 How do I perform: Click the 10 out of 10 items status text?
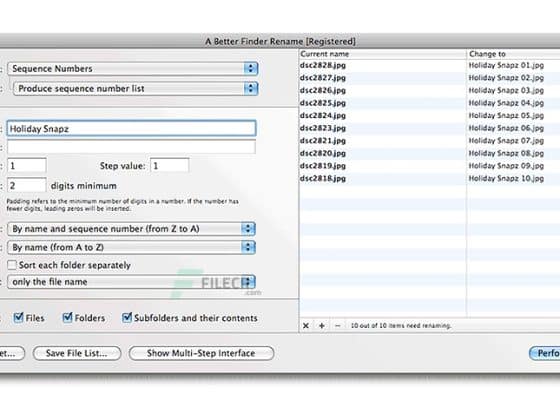click(x=401, y=326)
